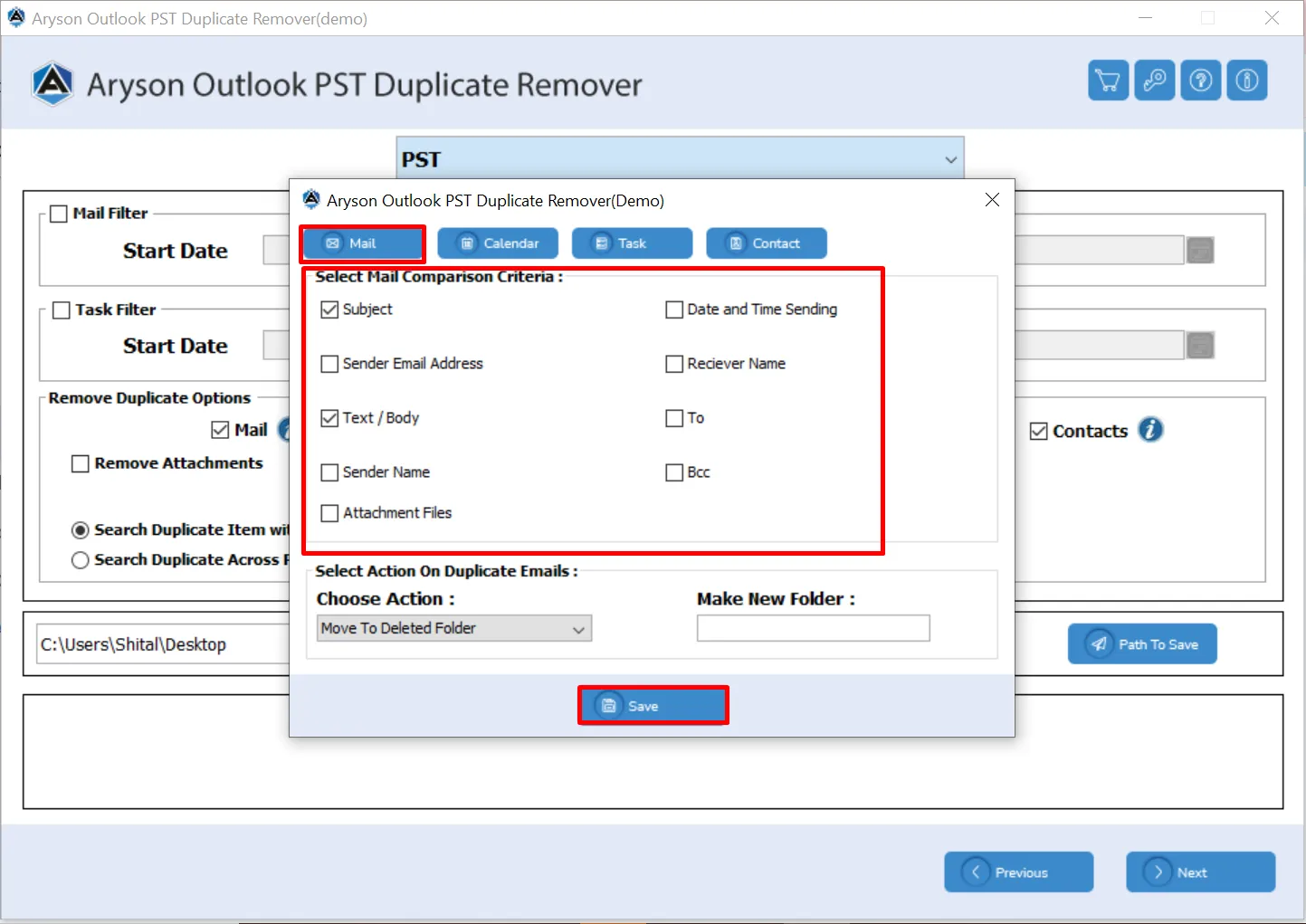Tick the Date and Time Sending option

(674, 310)
